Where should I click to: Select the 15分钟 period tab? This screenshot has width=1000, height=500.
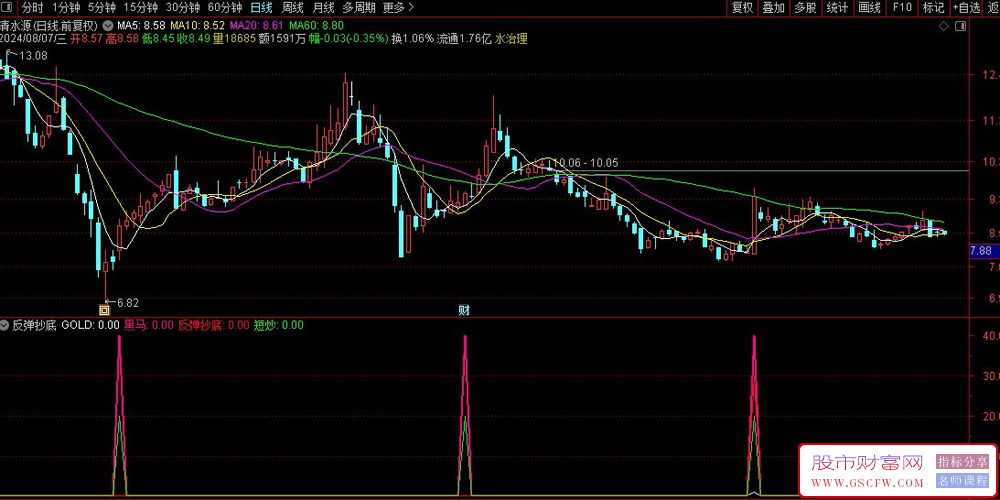coord(141,8)
